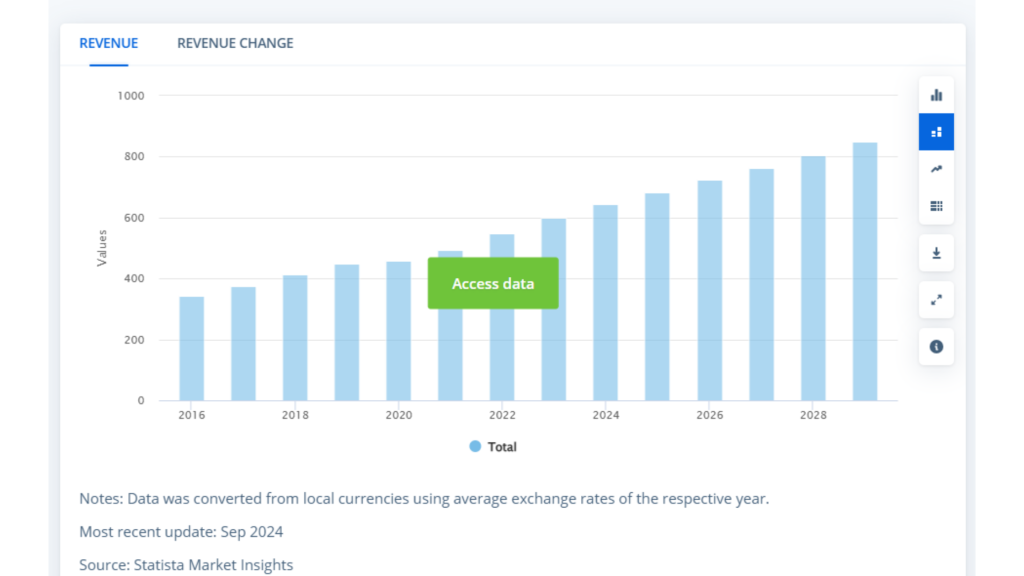
Task: Select the bar chart view icon
Action: pos(936,95)
